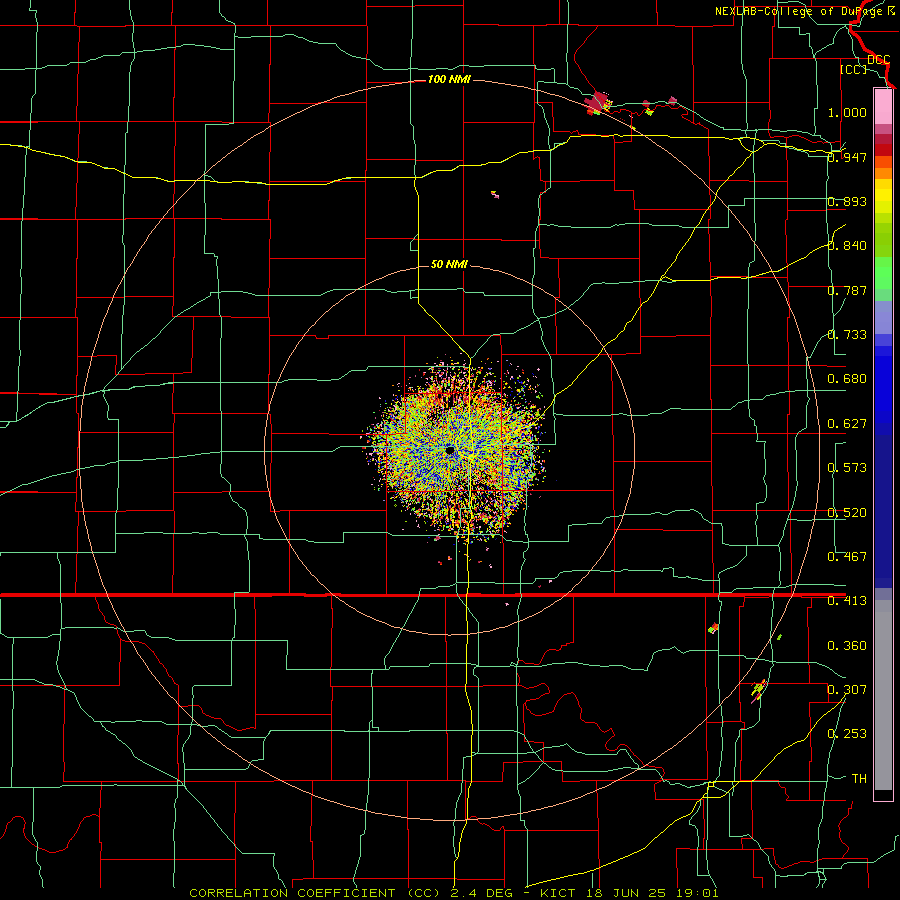Click the 0.307 color scale label

[x=847, y=690]
